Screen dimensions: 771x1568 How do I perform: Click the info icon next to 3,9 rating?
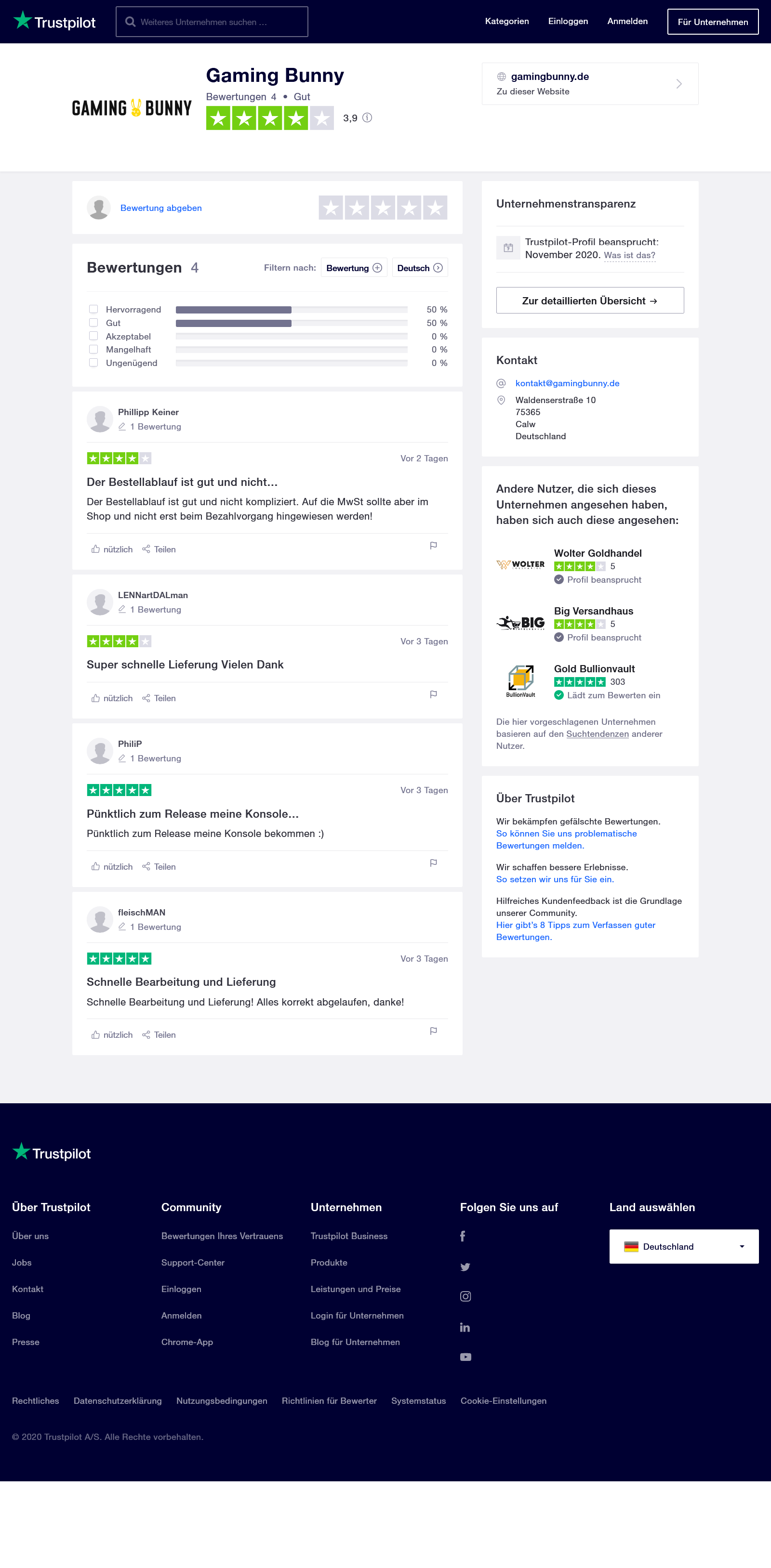[x=367, y=118]
